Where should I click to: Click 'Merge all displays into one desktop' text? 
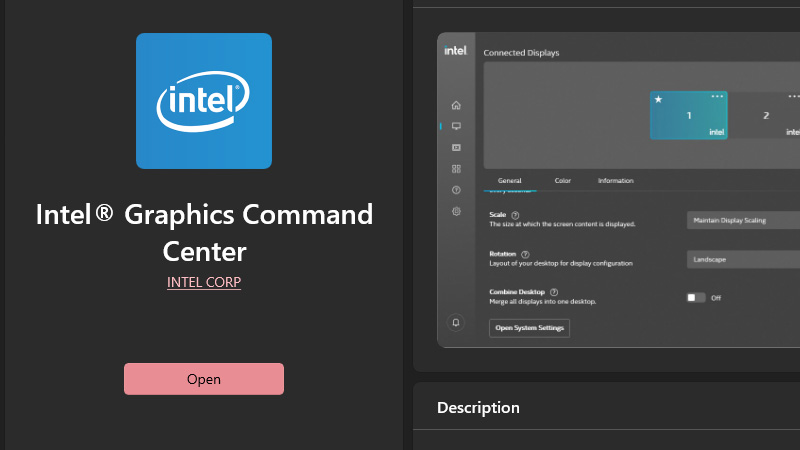542,302
